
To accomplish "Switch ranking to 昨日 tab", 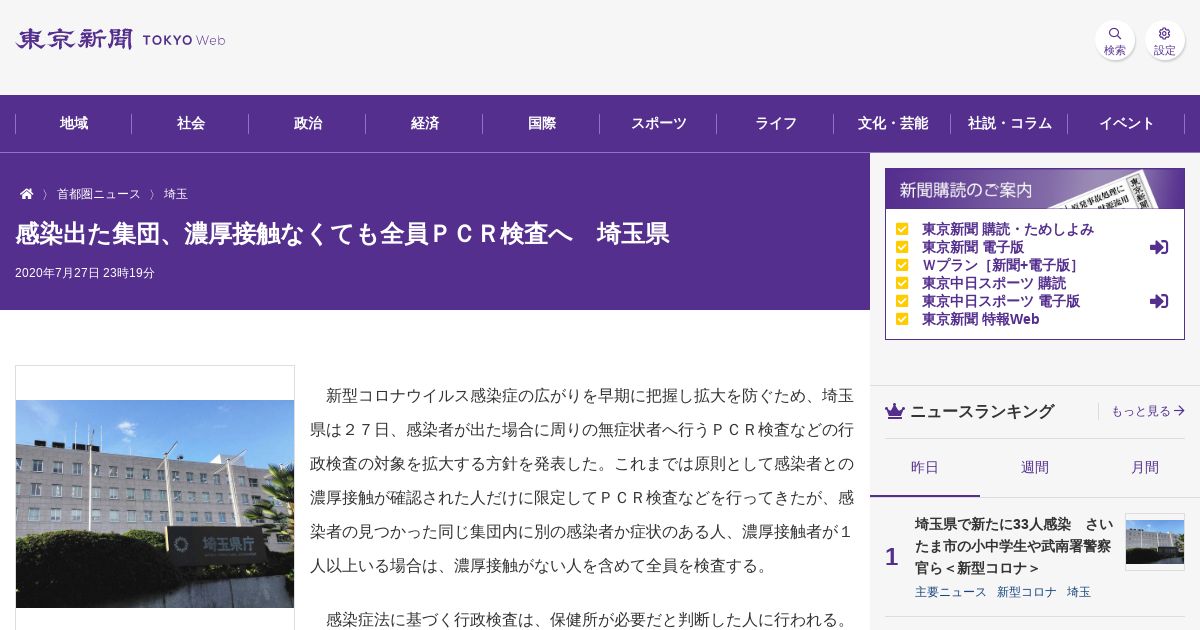I will coord(925,467).
